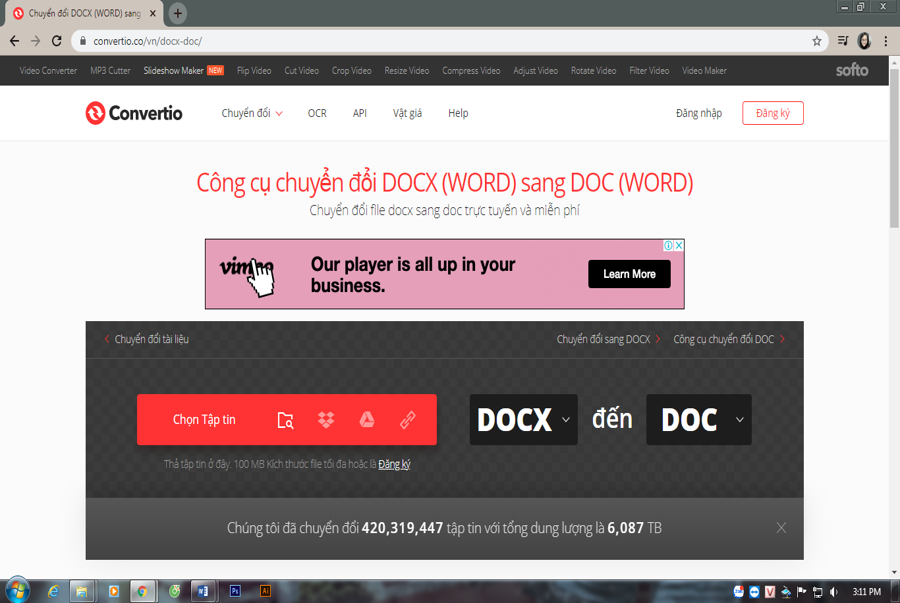Screen dimensions: 900x603
Task: Click the softo brand link
Action: click(852, 70)
